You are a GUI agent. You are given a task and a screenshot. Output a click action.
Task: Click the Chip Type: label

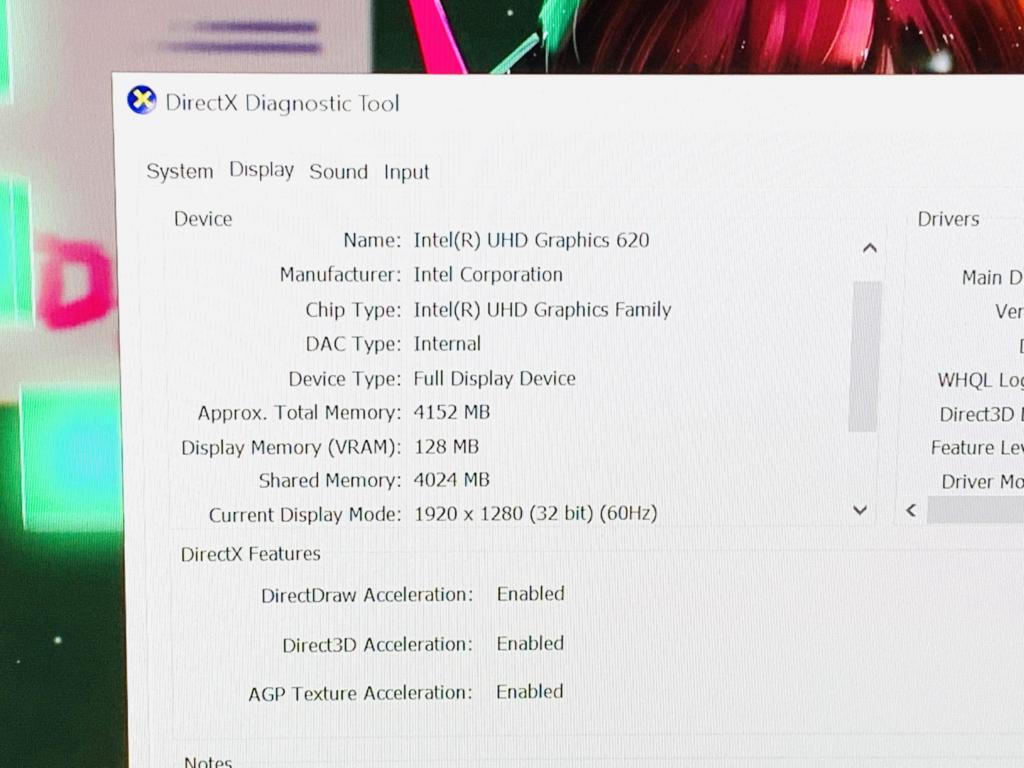[353, 310]
